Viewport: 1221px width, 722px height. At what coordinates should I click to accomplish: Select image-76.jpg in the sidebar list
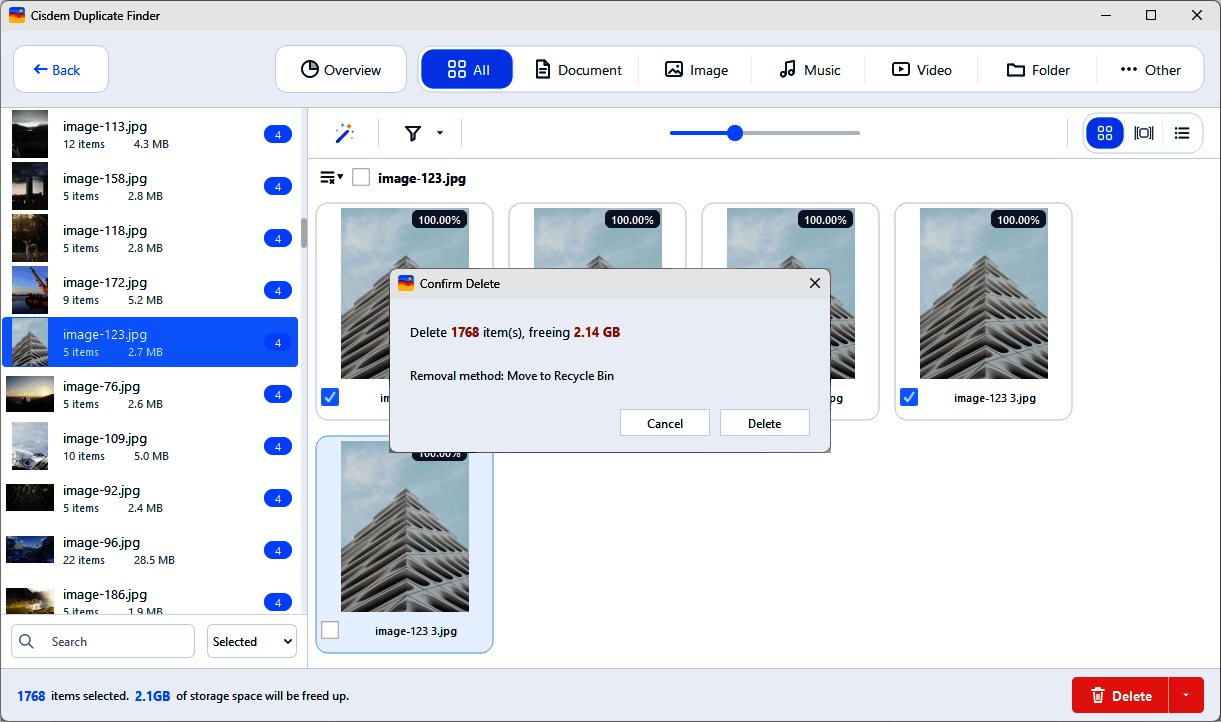[x=150, y=394]
